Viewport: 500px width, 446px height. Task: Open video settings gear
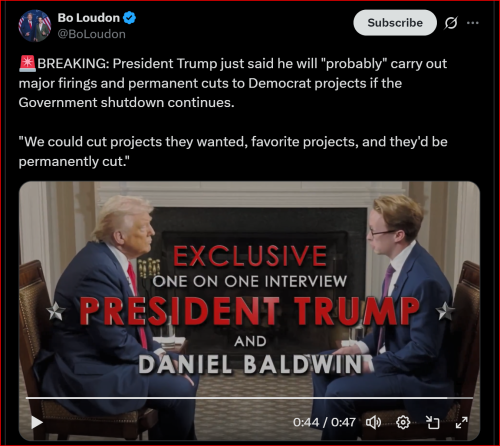pos(403,423)
